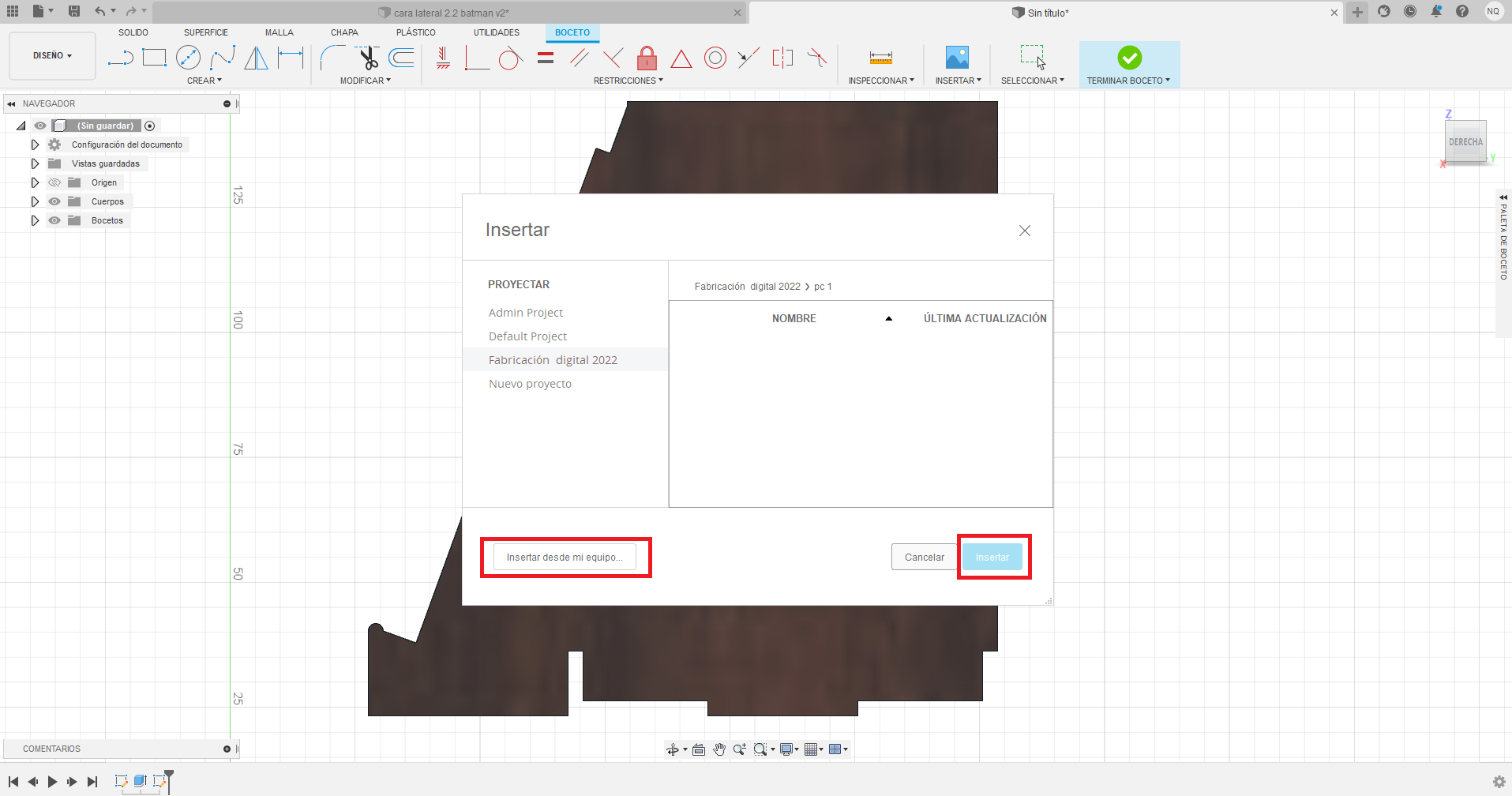Open the MODIFICAR dropdown menu
The height and width of the screenshot is (796, 1512).
366,81
